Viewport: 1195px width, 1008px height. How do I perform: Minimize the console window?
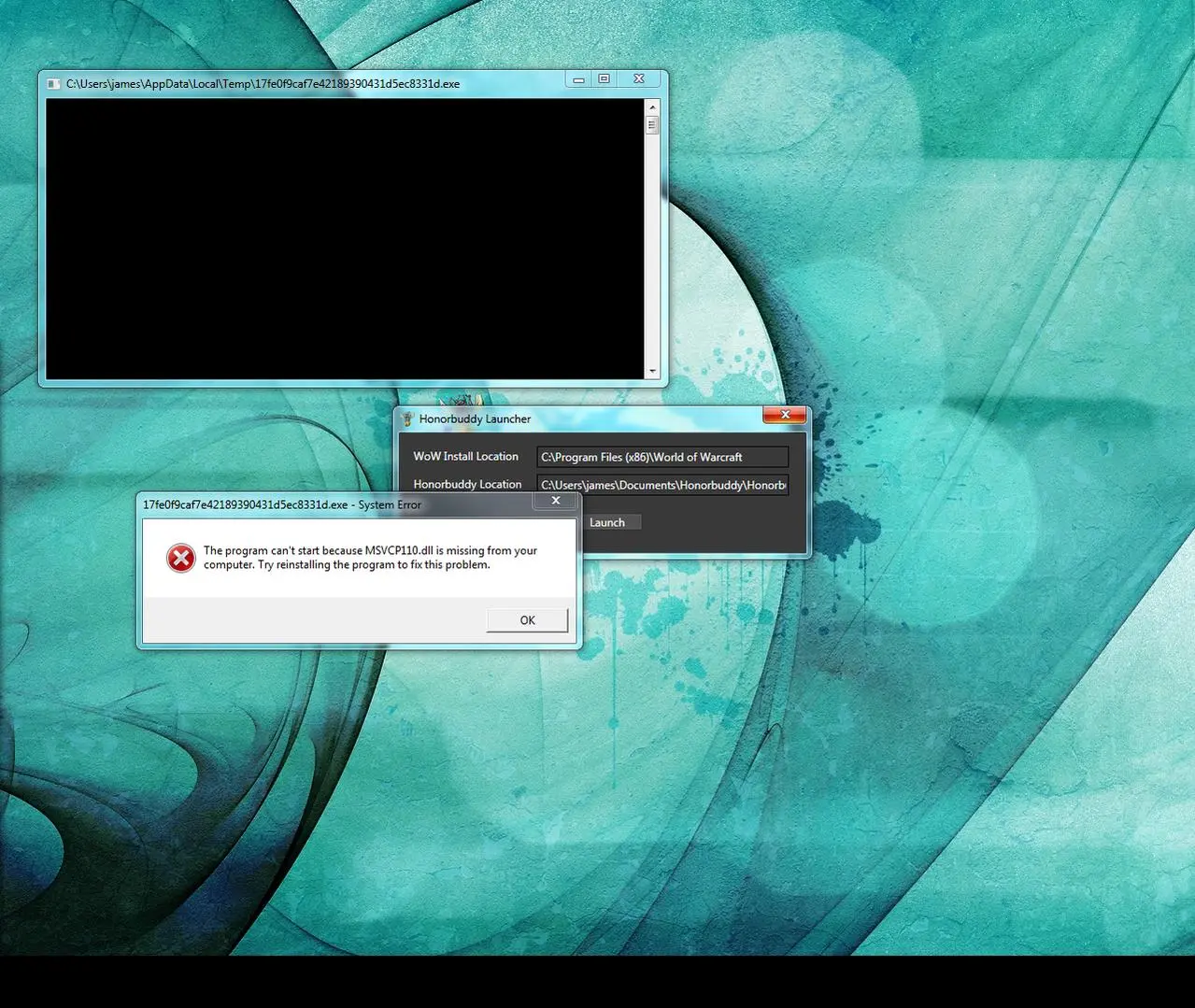point(578,79)
